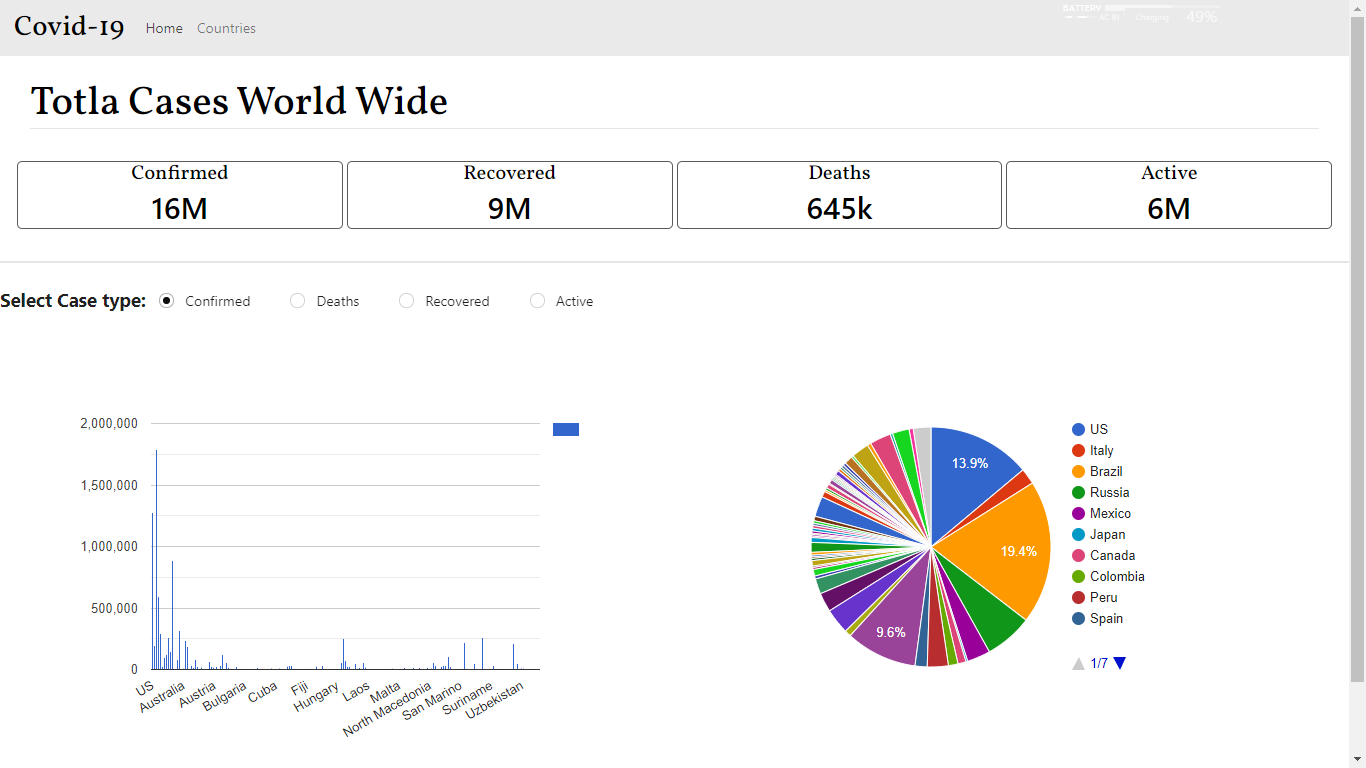This screenshot has height=768, width=1366.
Task: Click the Canada legend color dot
Action: (x=1078, y=555)
